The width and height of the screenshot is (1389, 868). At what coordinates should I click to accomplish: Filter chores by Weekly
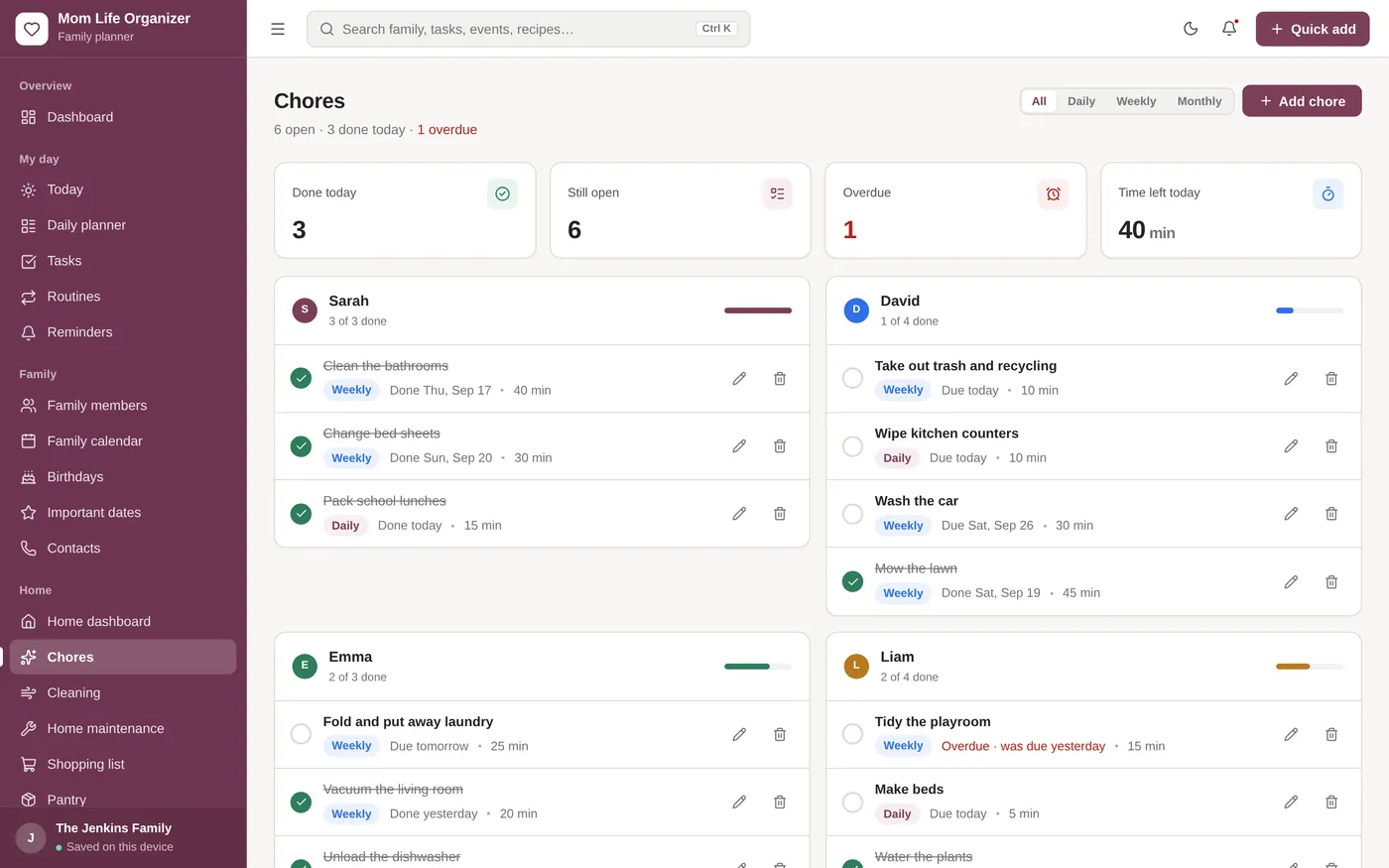click(x=1136, y=101)
